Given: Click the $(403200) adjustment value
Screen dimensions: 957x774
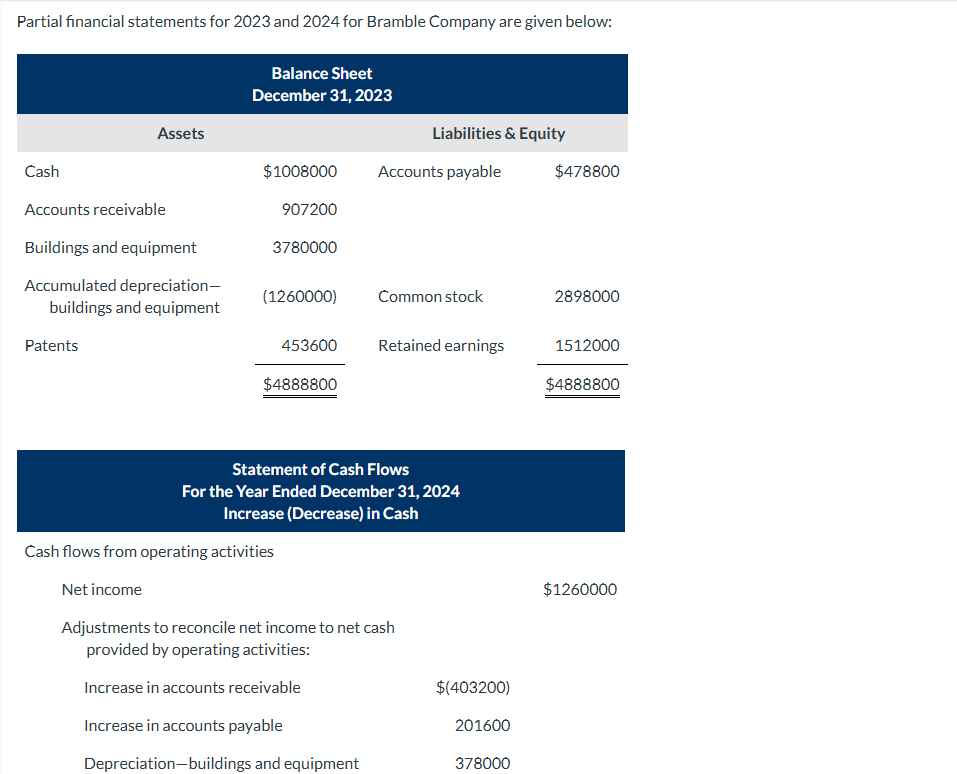Looking at the screenshot, I should [x=473, y=687].
